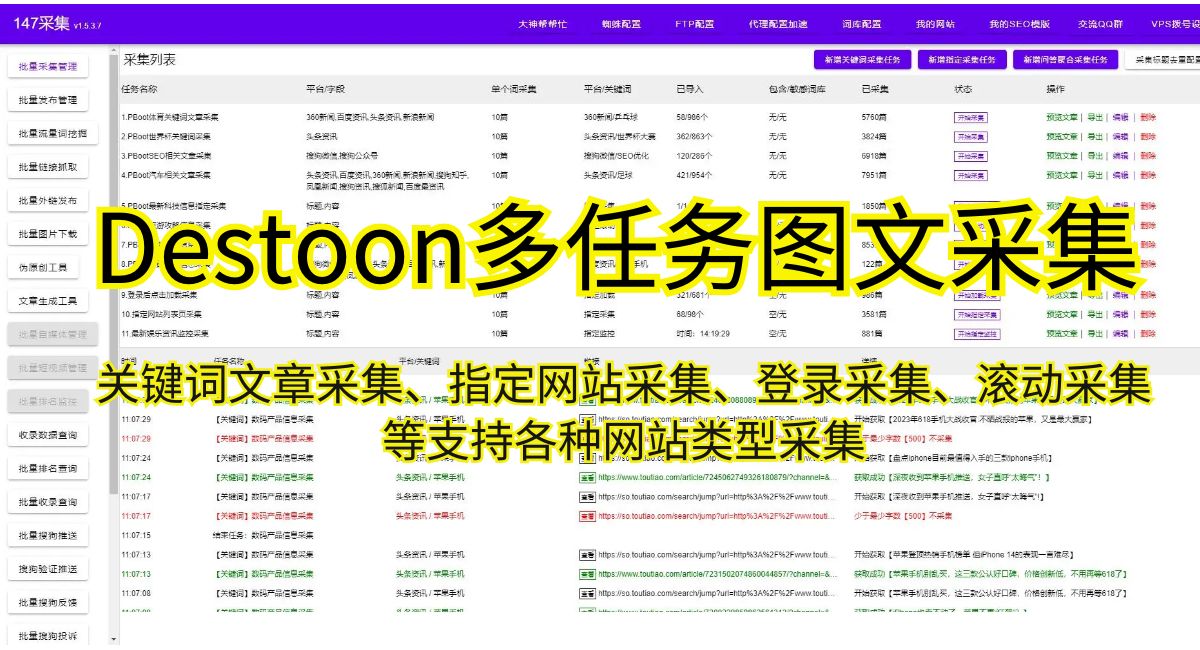Export the 10.指定网站列表页采集 task

tap(1095, 314)
